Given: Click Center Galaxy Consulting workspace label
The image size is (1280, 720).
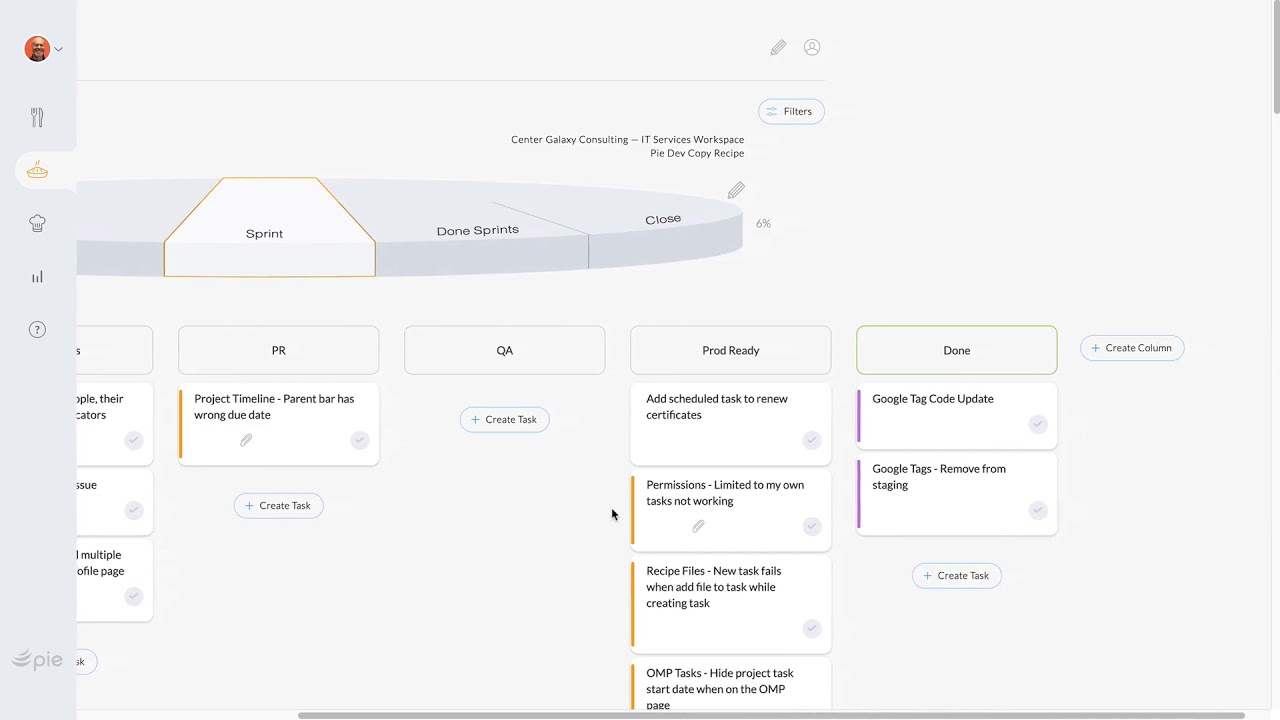Looking at the screenshot, I should click(627, 139).
